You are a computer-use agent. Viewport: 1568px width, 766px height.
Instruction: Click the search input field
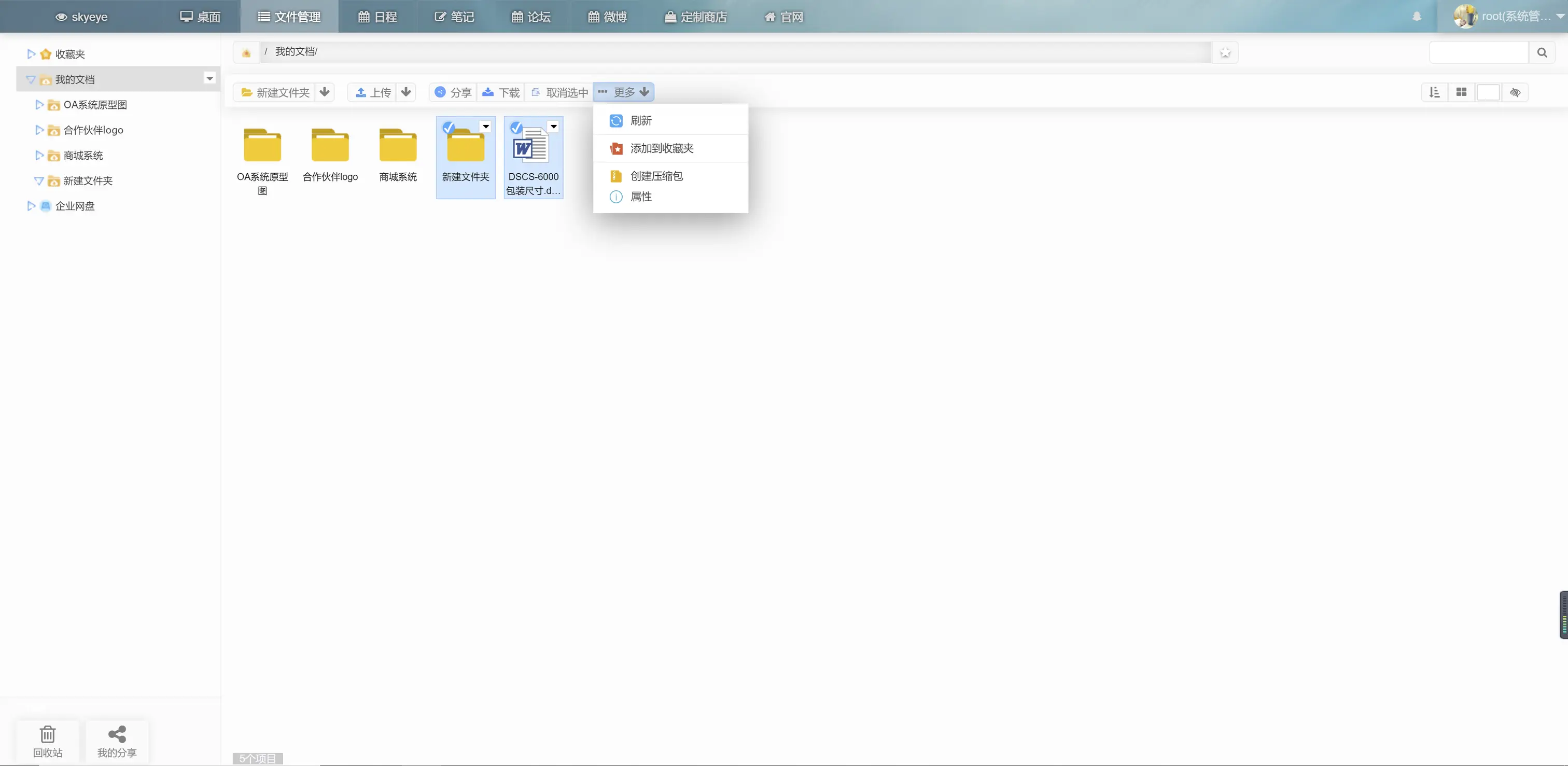(x=1478, y=52)
